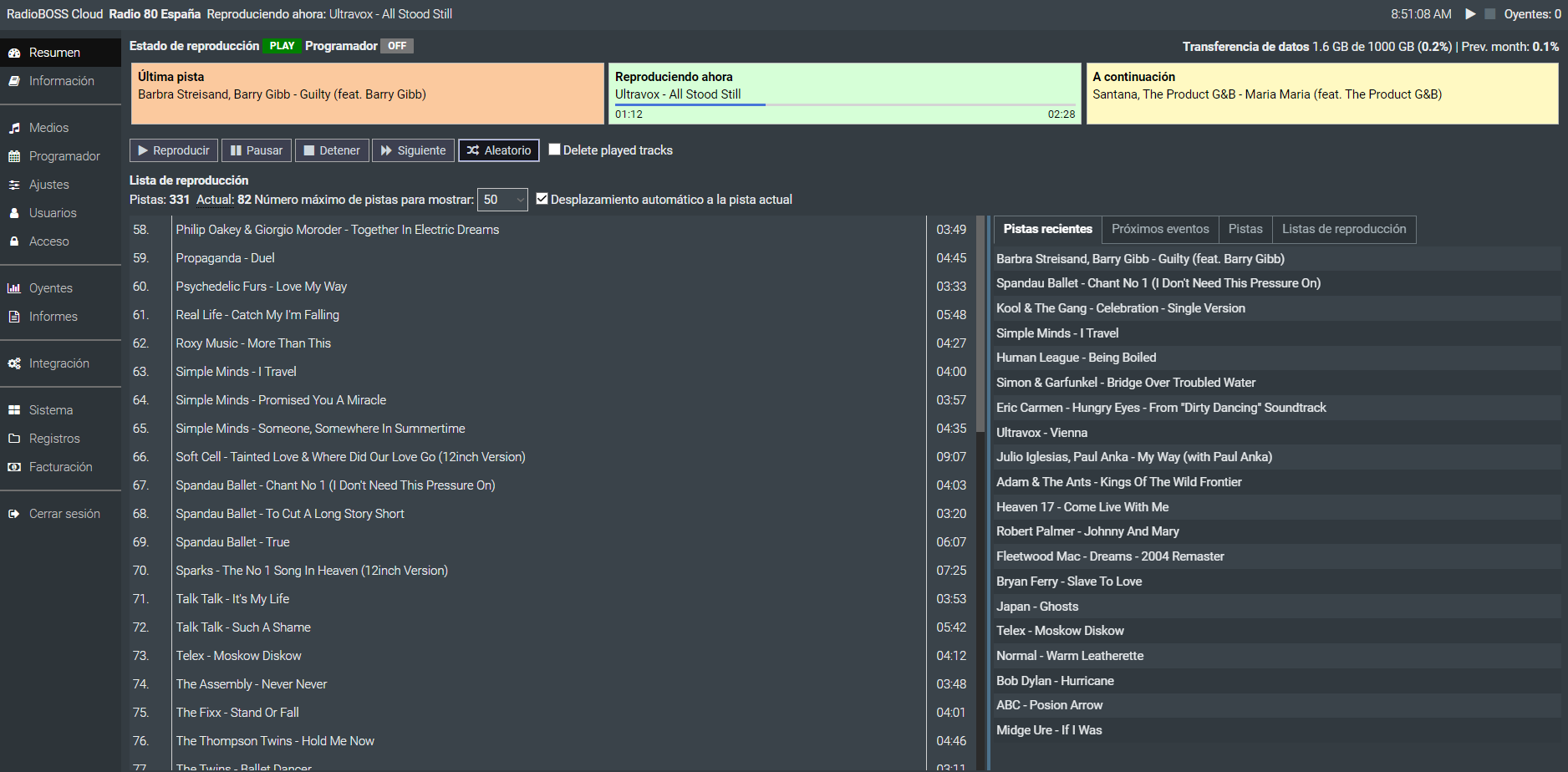Open Facturación money icon
Screen dimensions: 1568x772
click(14, 467)
